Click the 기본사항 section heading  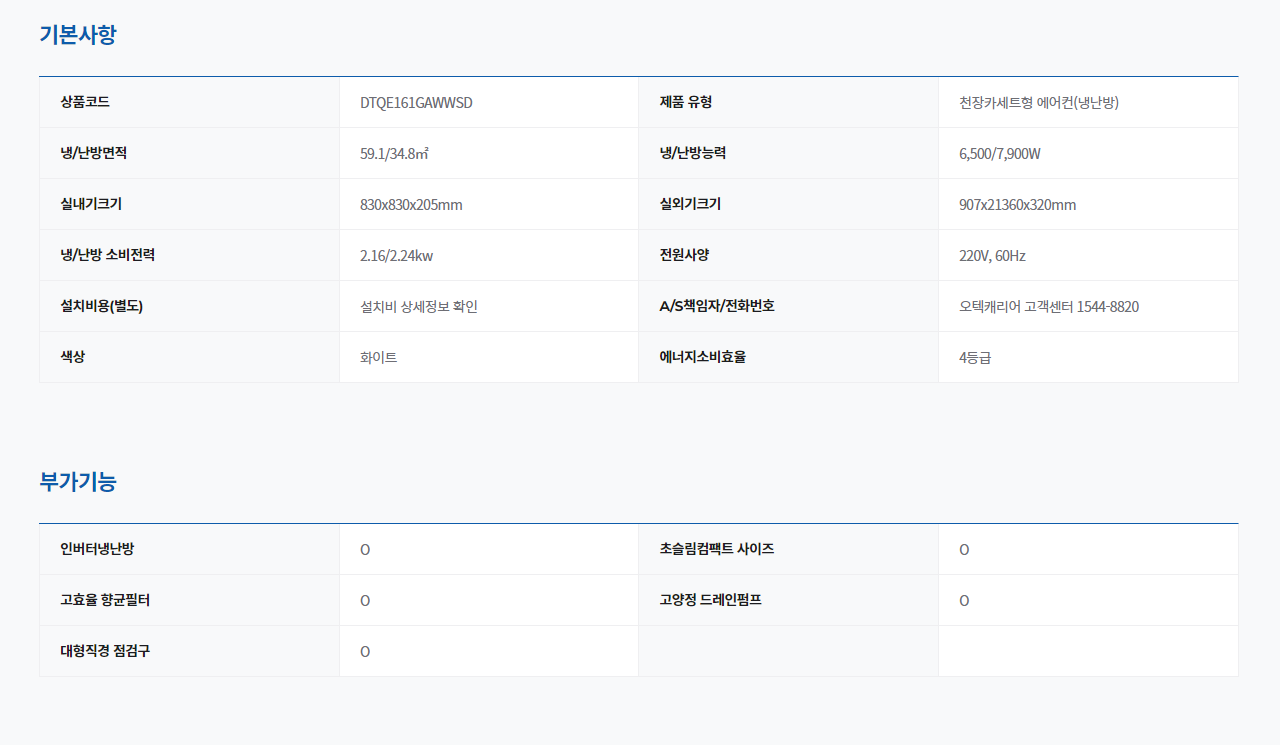(x=78, y=35)
